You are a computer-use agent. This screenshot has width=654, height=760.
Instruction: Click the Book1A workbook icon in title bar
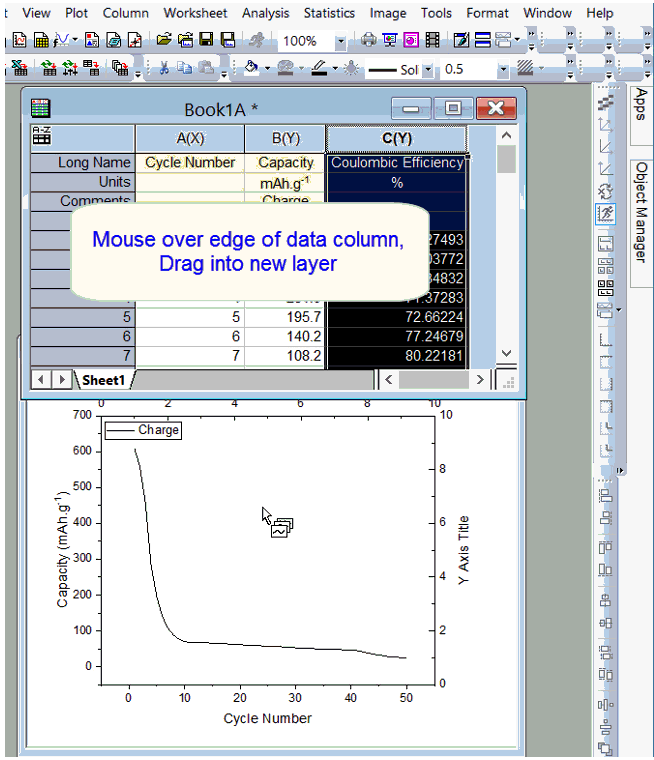pyautogui.click(x=40, y=108)
